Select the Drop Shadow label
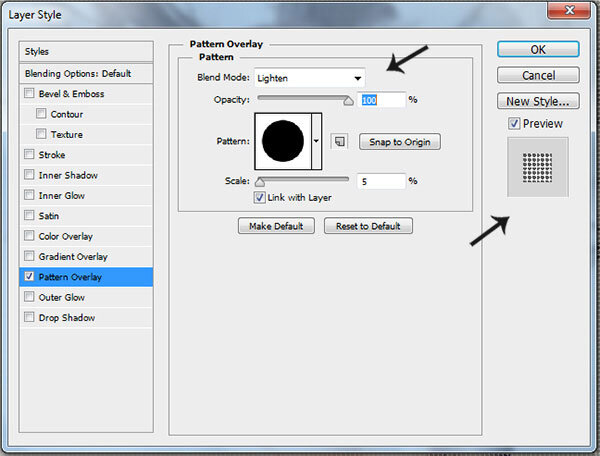The height and width of the screenshot is (456, 600). (67, 318)
